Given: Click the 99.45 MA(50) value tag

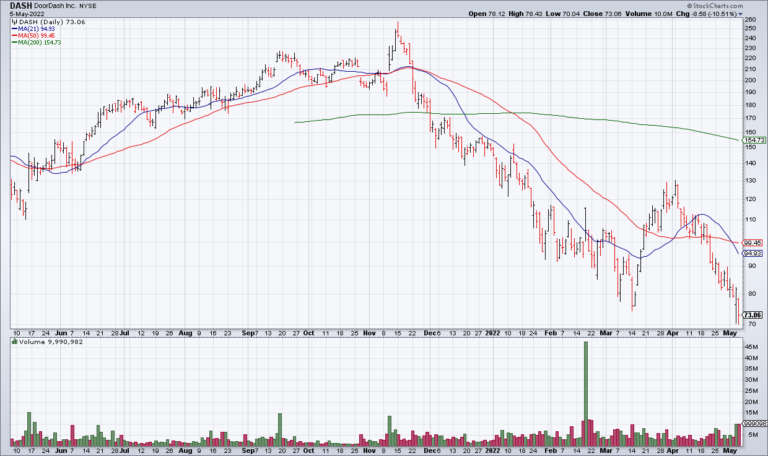Looking at the screenshot, I should 755,242.
